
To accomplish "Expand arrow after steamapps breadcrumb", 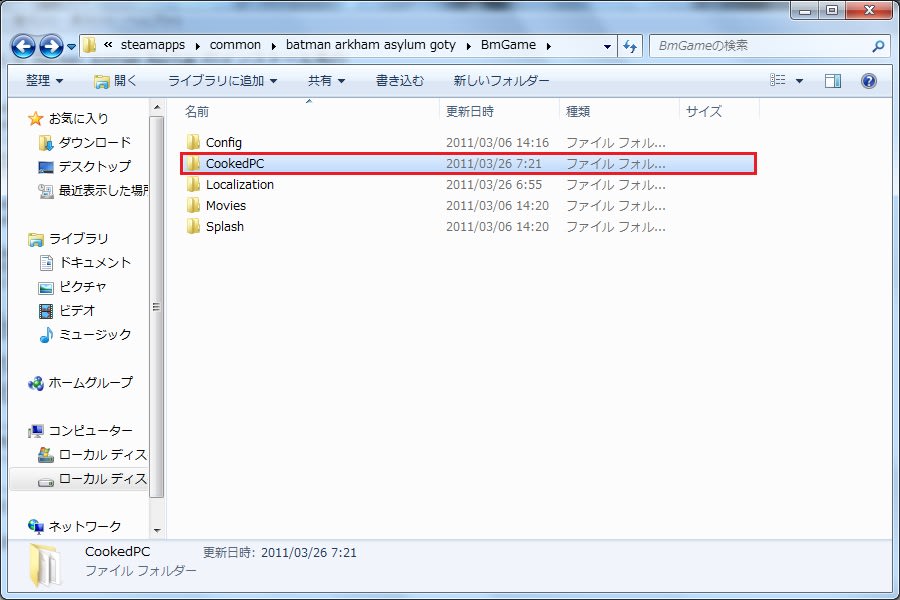I will tap(197, 46).
